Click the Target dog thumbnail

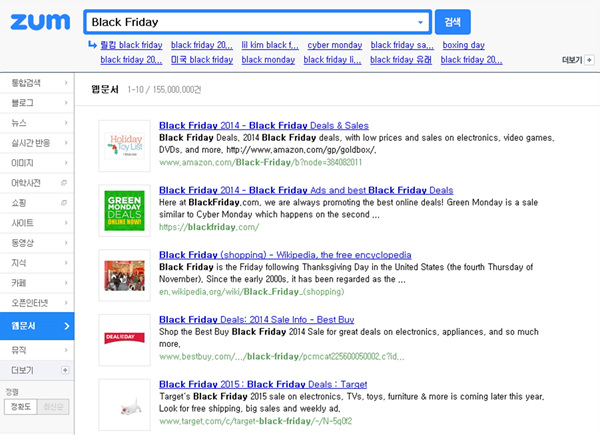(124, 405)
